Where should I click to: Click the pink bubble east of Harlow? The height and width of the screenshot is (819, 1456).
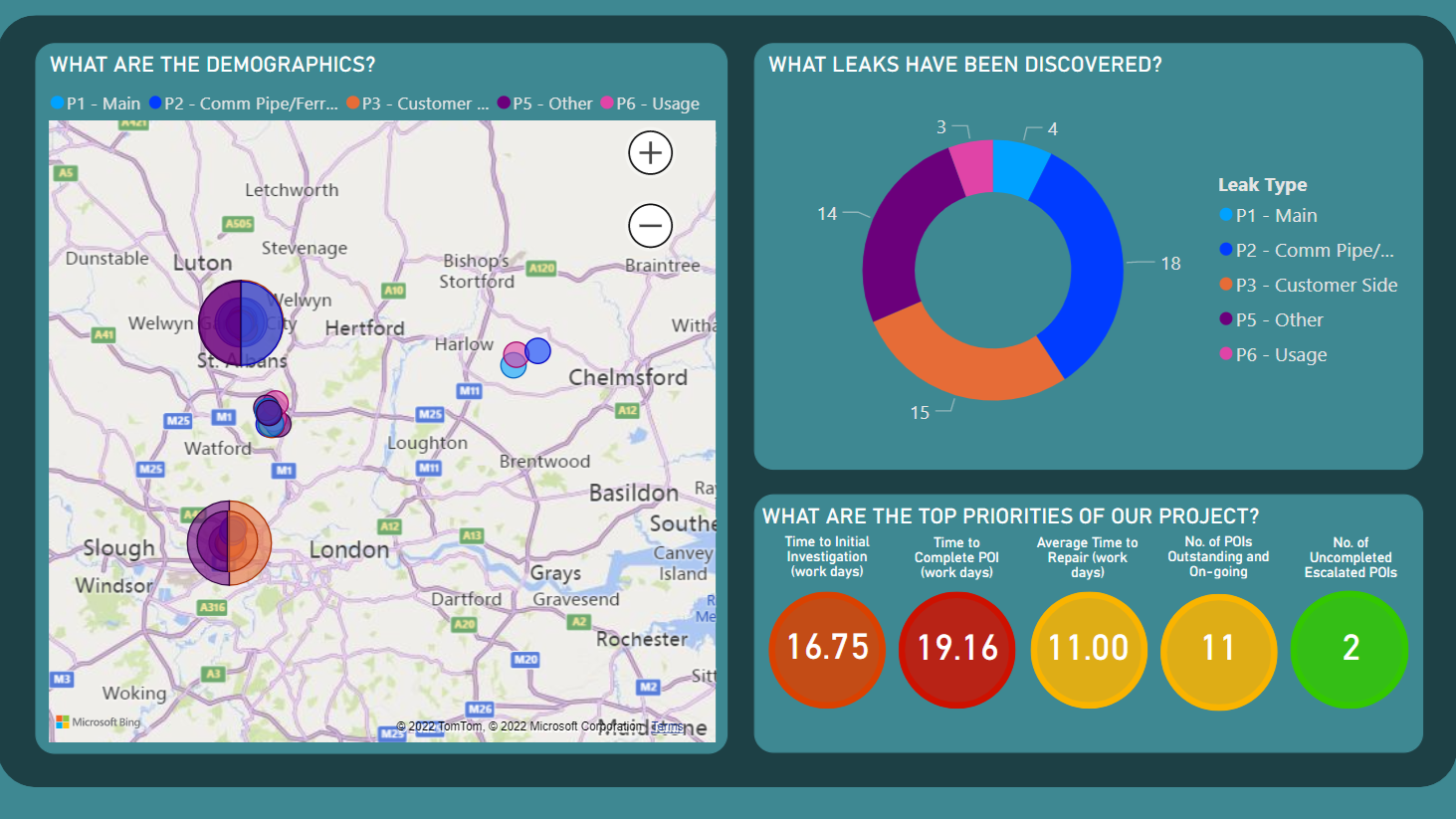click(515, 353)
